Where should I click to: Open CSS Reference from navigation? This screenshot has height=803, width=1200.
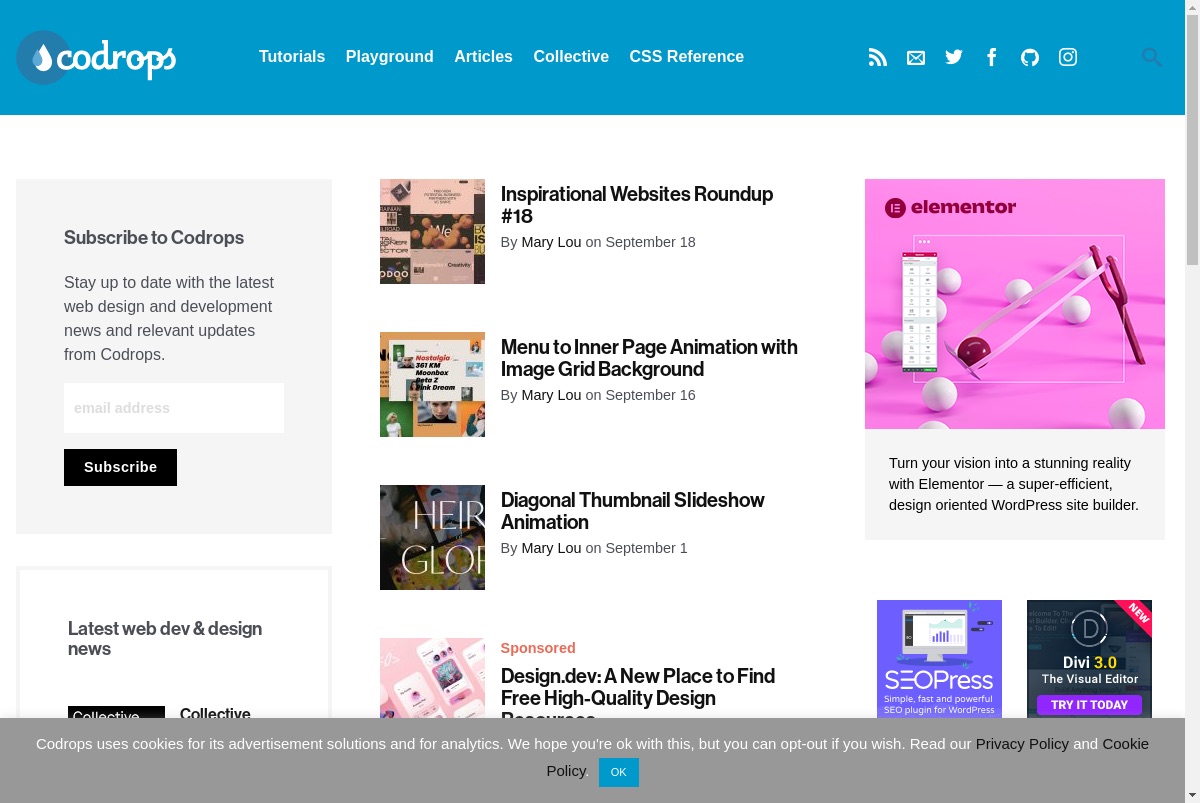[687, 57]
